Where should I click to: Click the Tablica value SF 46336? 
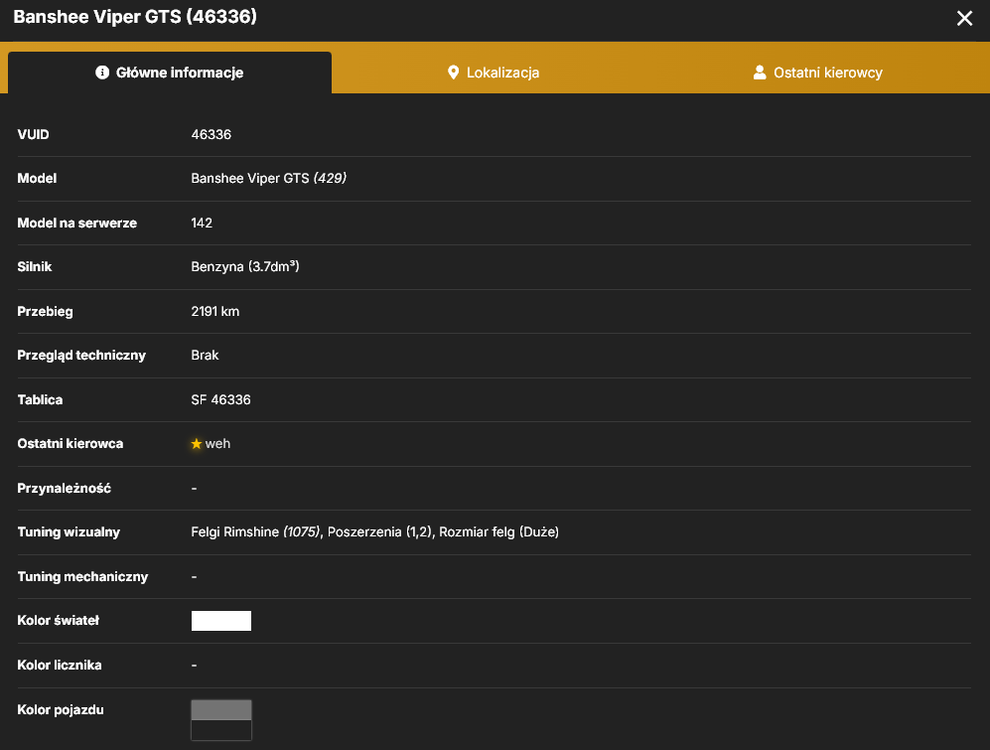tap(221, 400)
